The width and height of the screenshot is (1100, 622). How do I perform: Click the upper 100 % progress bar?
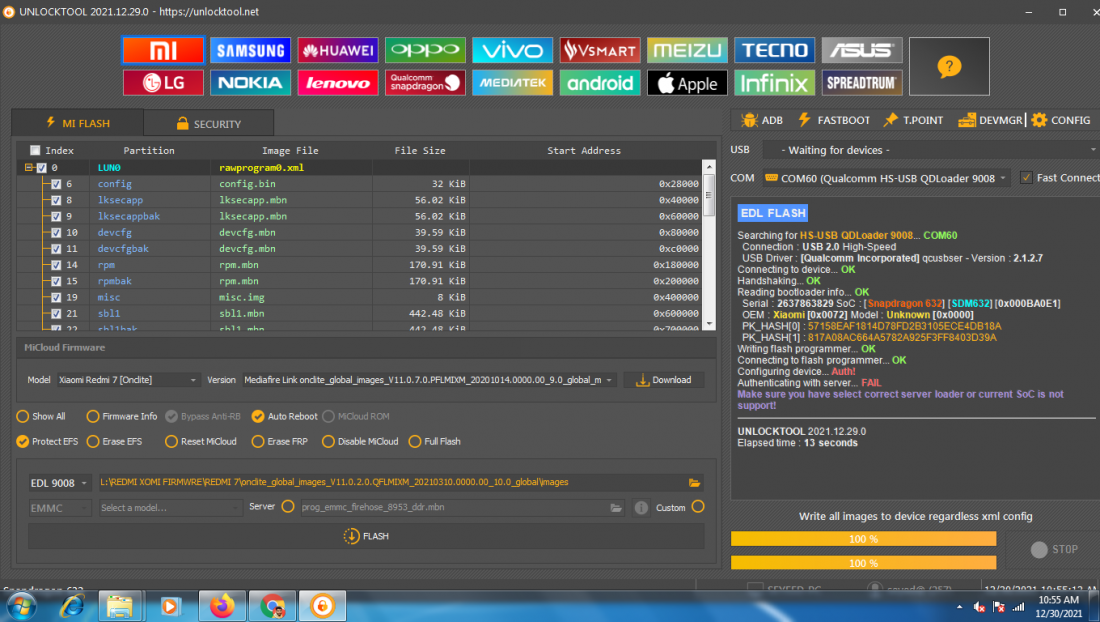(864, 539)
